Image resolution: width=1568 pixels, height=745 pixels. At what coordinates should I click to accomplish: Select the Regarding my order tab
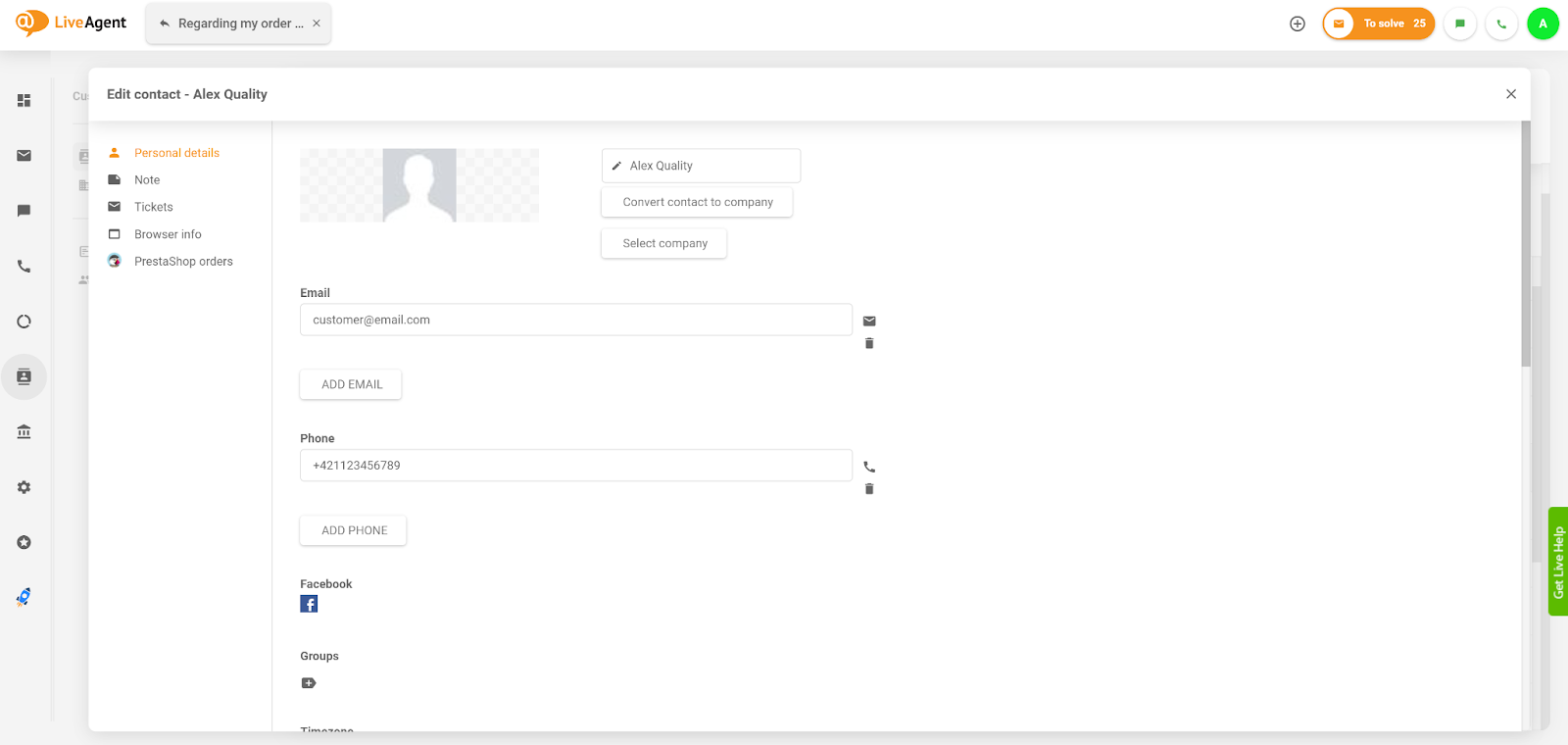click(x=233, y=24)
